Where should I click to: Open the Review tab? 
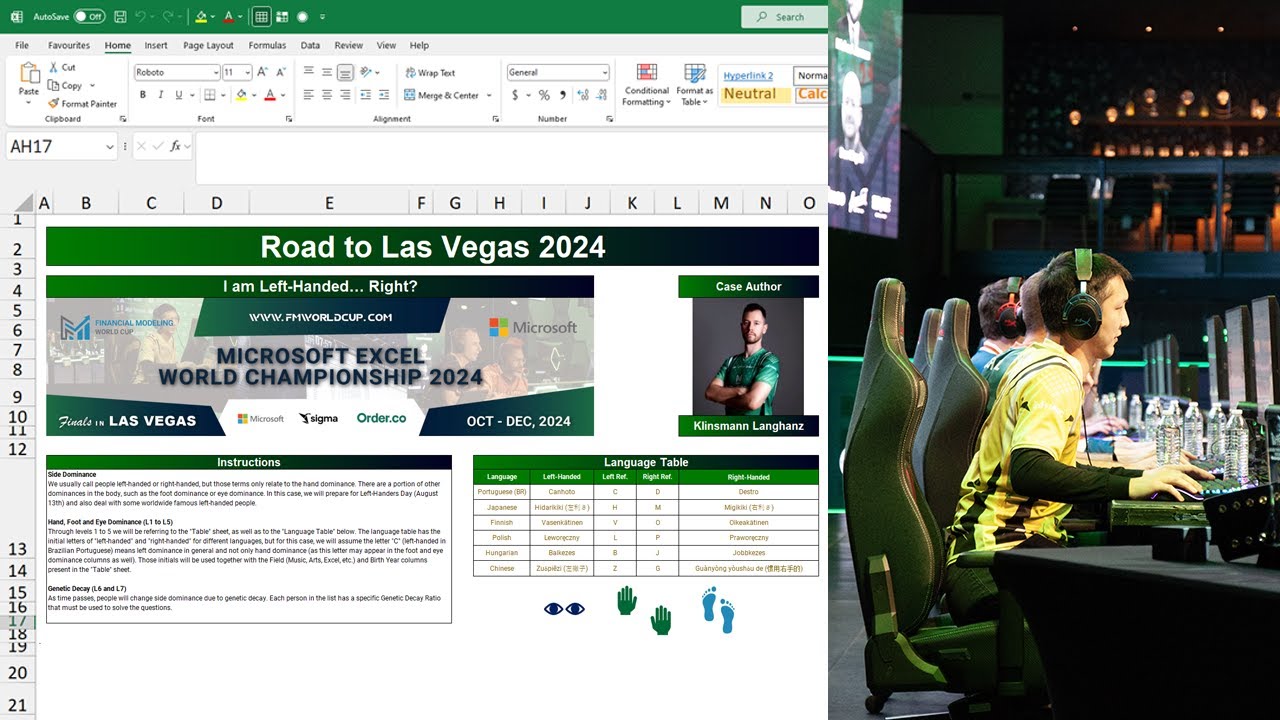(x=349, y=45)
